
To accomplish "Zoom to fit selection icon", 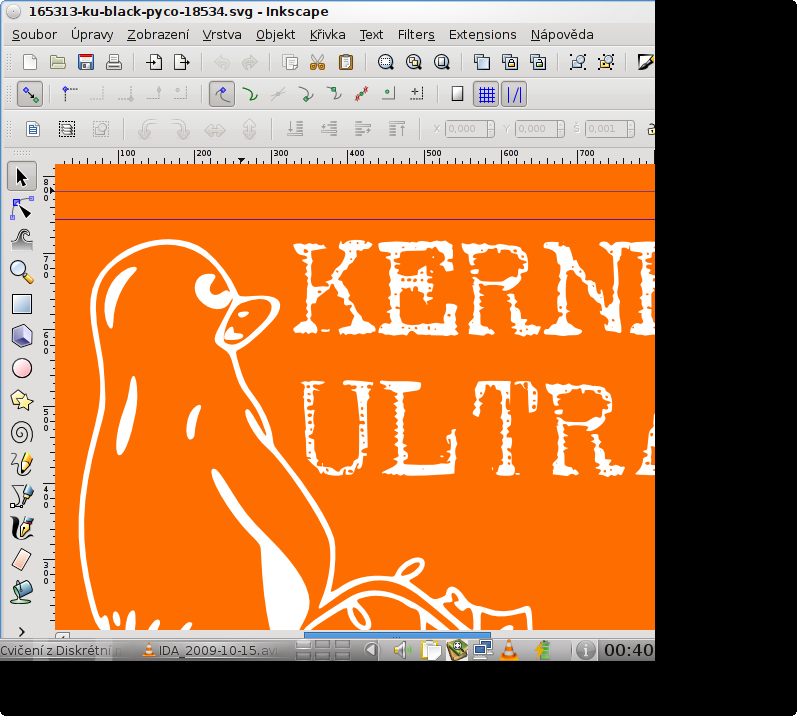I will point(386,63).
